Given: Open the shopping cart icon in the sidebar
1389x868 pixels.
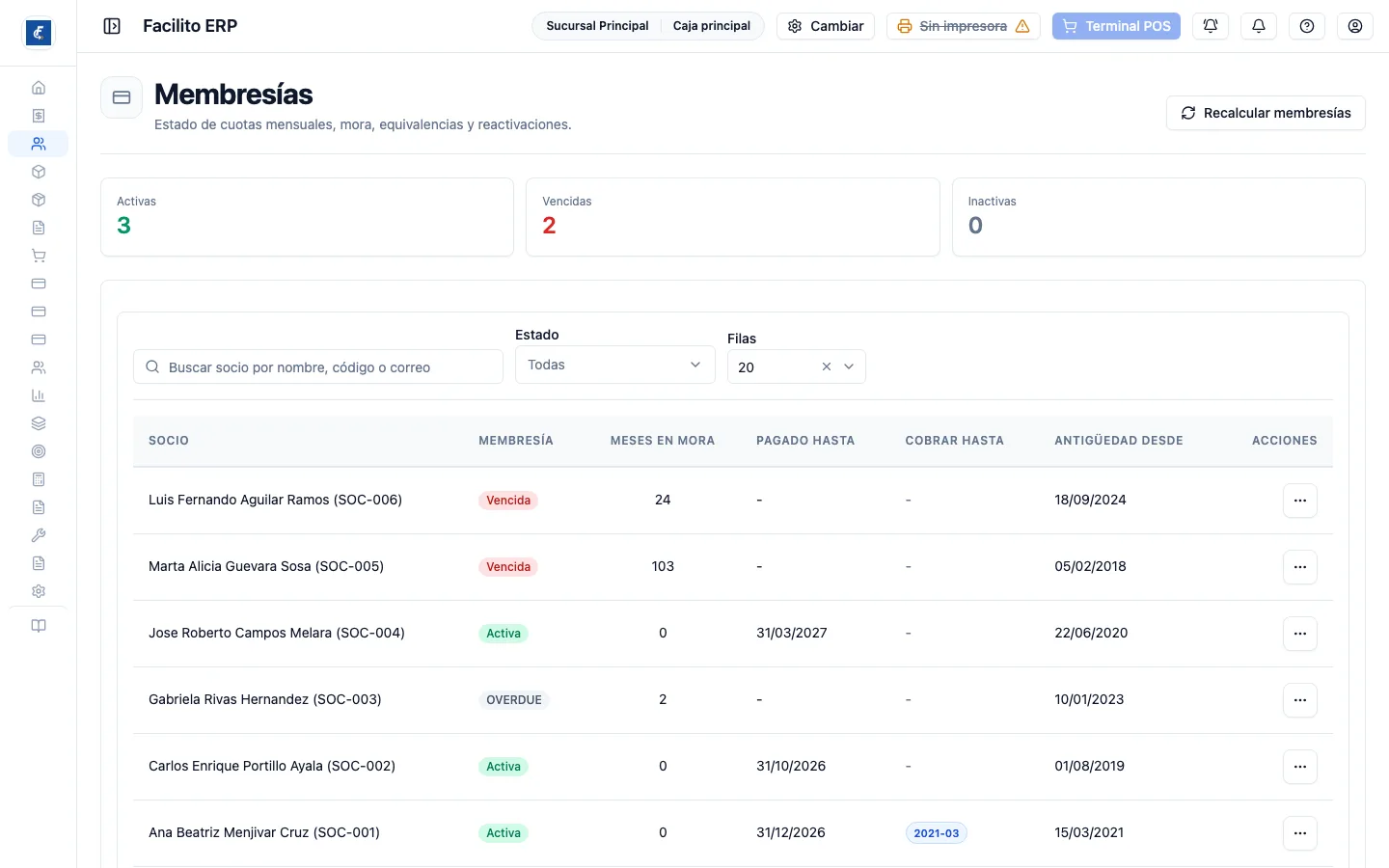Looking at the screenshot, I should click(x=39, y=256).
